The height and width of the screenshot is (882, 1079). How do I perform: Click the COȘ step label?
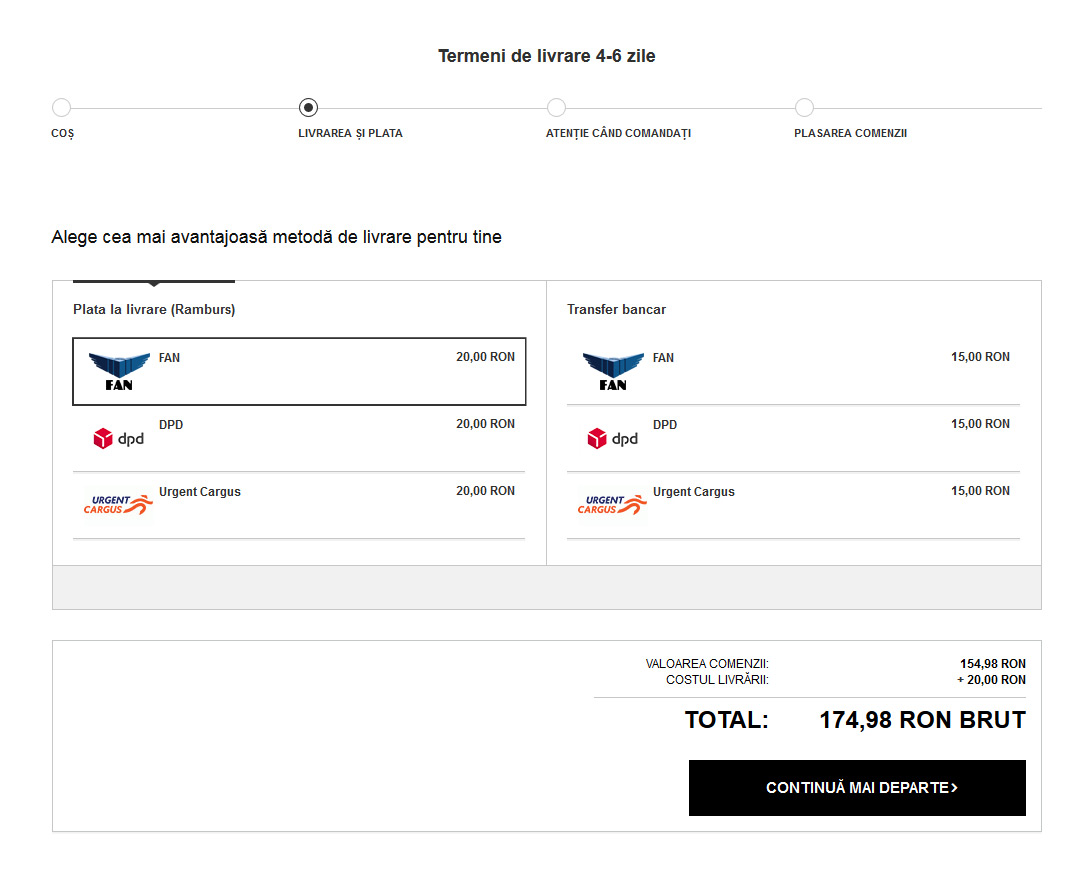click(x=62, y=134)
